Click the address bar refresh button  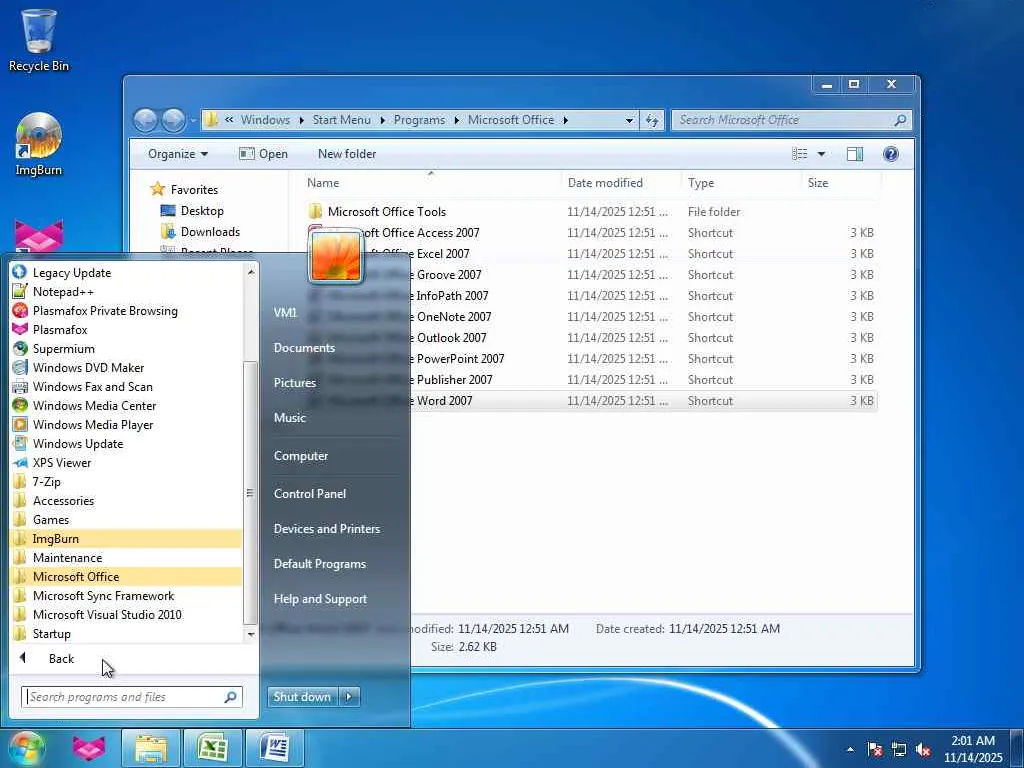pos(652,120)
